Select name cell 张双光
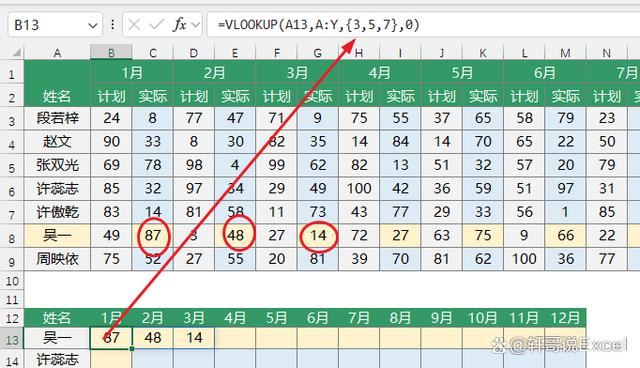This screenshot has width=640, height=368. (x=57, y=165)
